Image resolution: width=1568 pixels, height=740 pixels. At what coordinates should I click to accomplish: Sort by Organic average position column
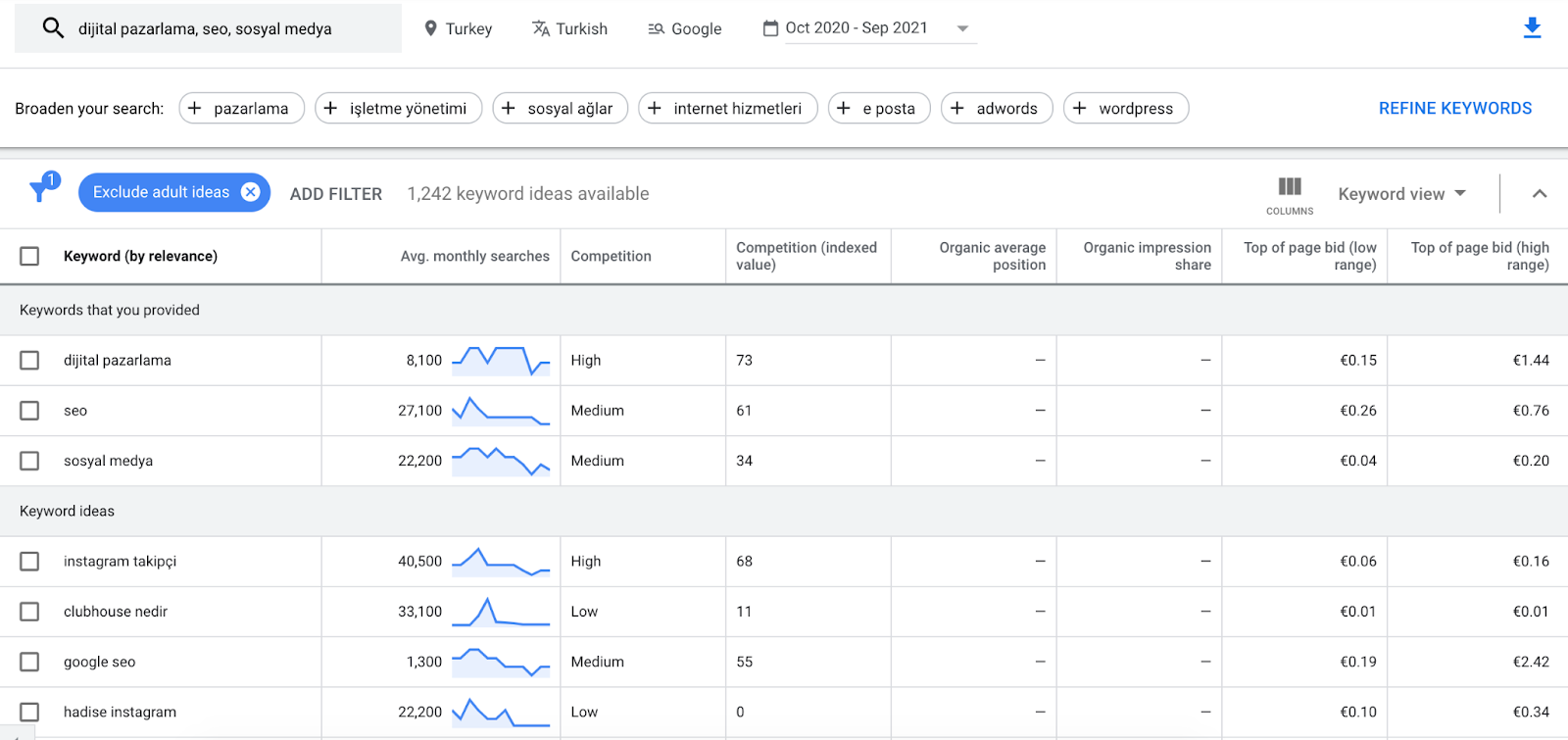(x=992, y=256)
